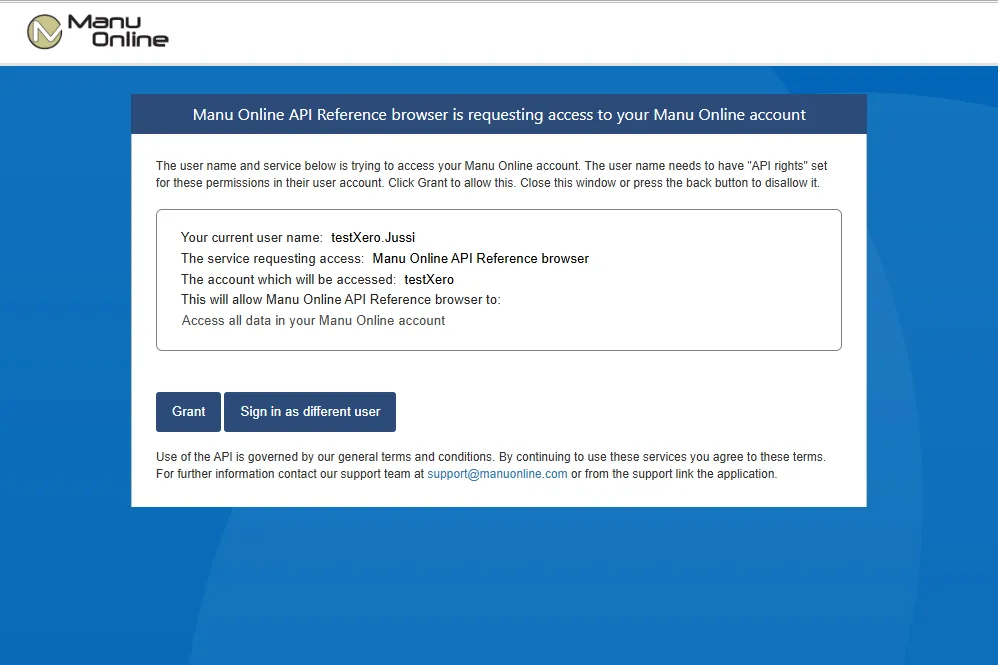The height and width of the screenshot is (665, 998).
Task: Click the dialog title banner about requesting access
Action: click(499, 115)
